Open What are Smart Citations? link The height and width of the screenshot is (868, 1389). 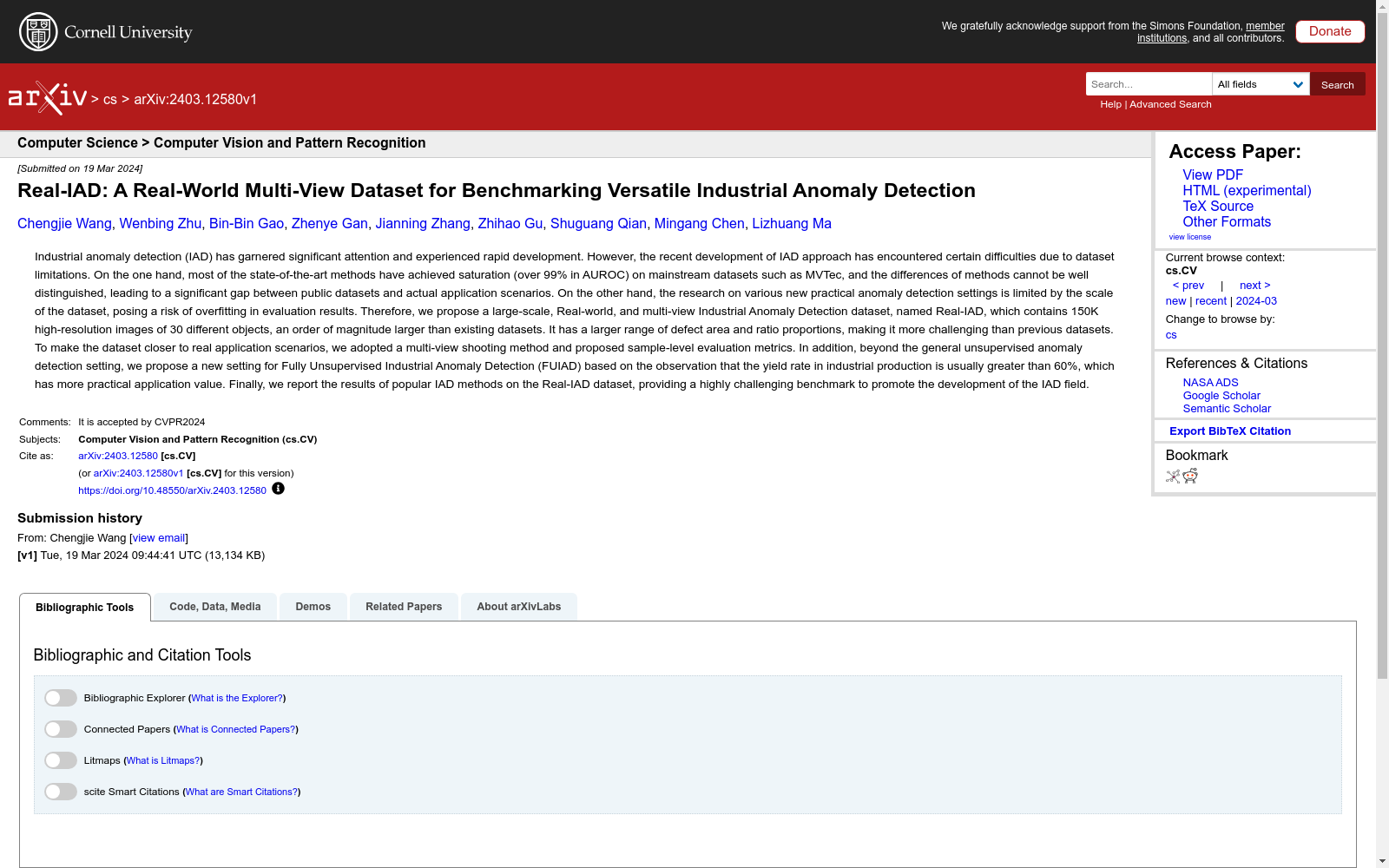tap(242, 792)
